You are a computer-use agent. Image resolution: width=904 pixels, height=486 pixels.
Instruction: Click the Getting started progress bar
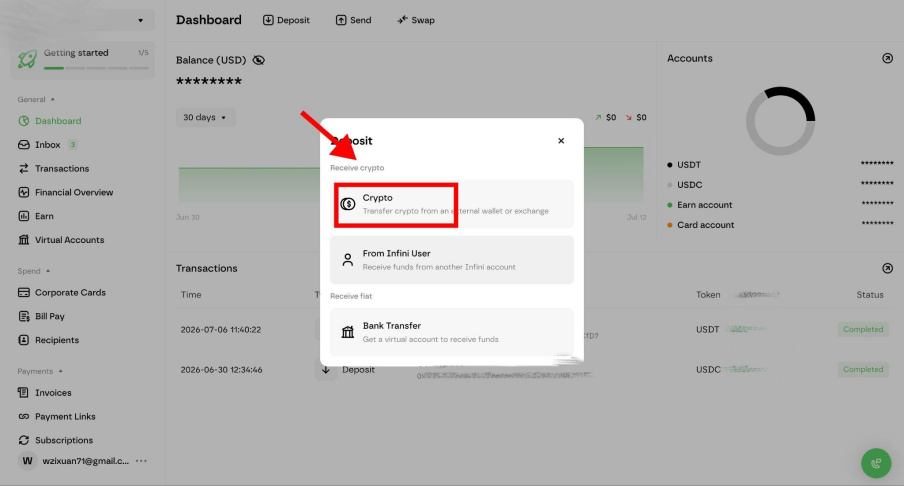tap(96, 68)
